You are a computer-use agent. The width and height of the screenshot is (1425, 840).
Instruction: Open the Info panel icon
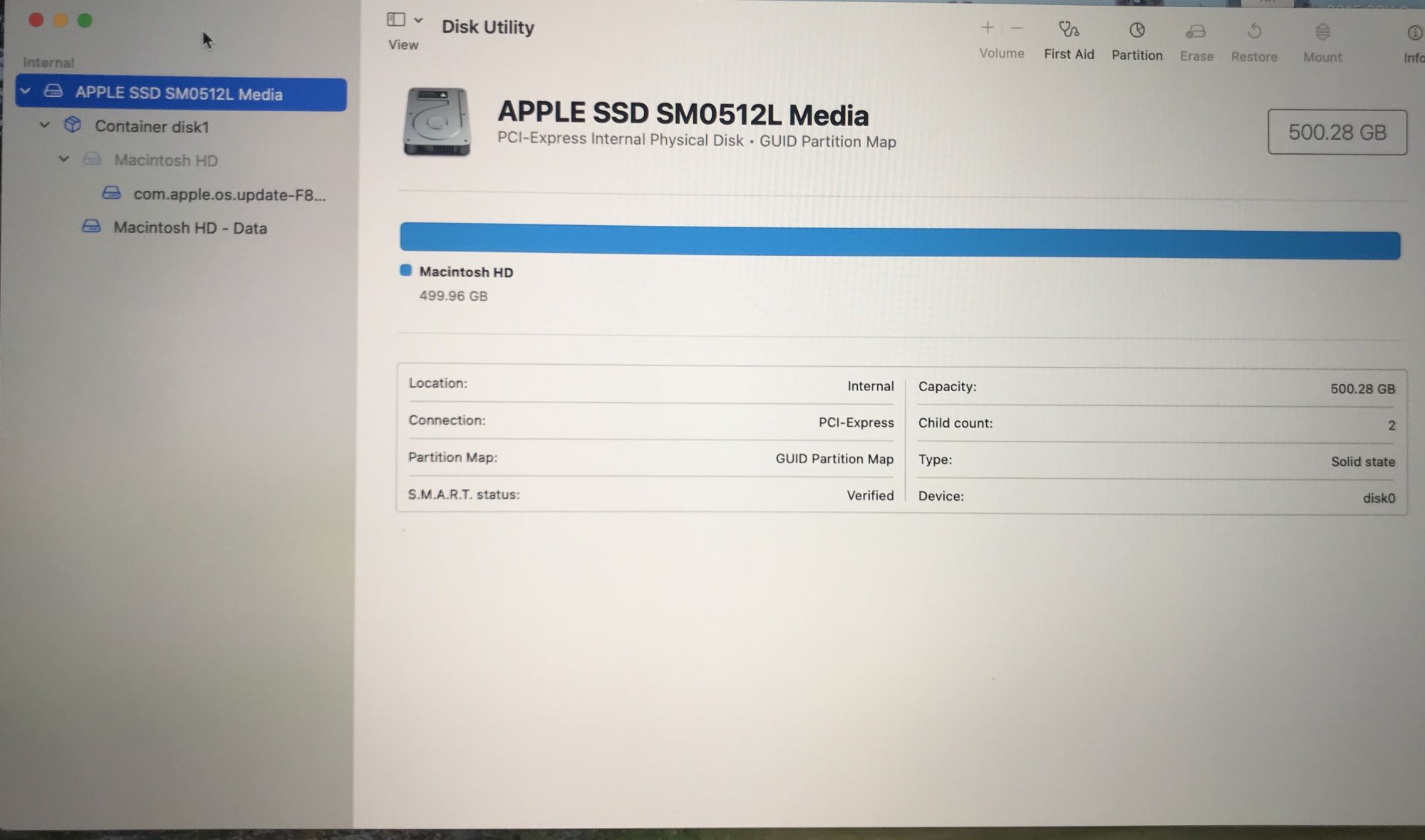(1414, 33)
